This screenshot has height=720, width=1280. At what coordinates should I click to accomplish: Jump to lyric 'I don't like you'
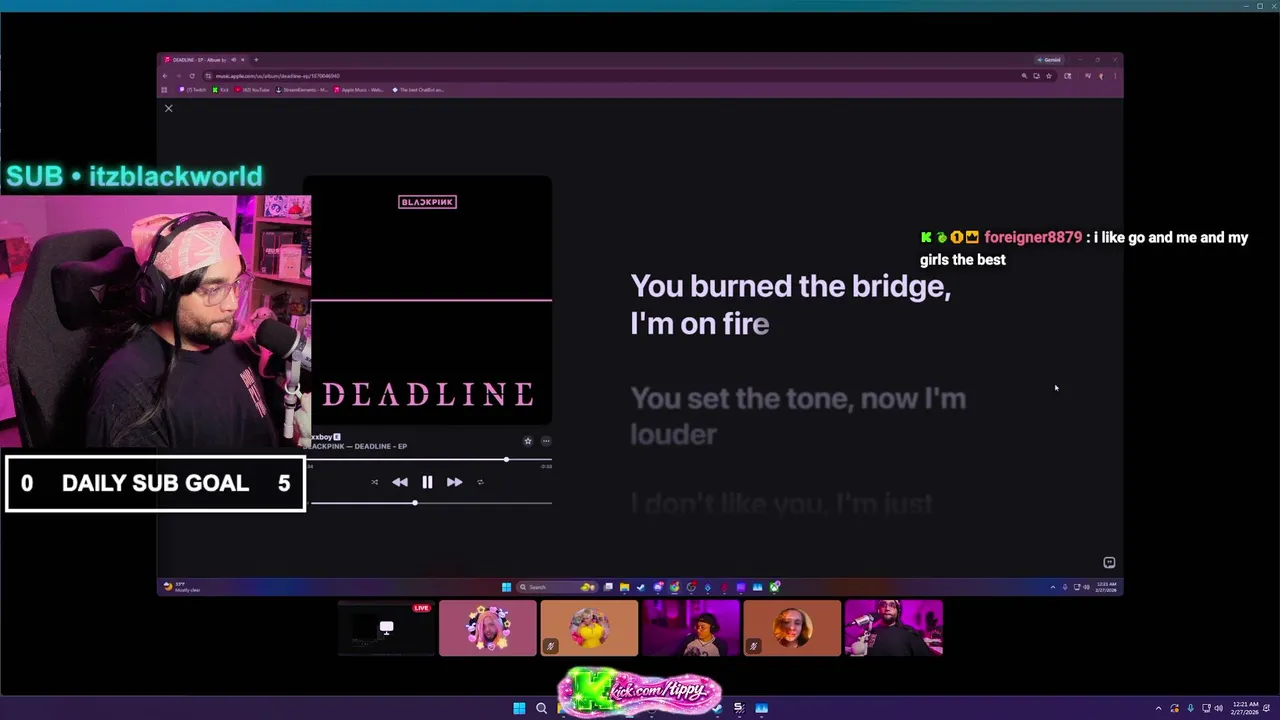(782, 504)
